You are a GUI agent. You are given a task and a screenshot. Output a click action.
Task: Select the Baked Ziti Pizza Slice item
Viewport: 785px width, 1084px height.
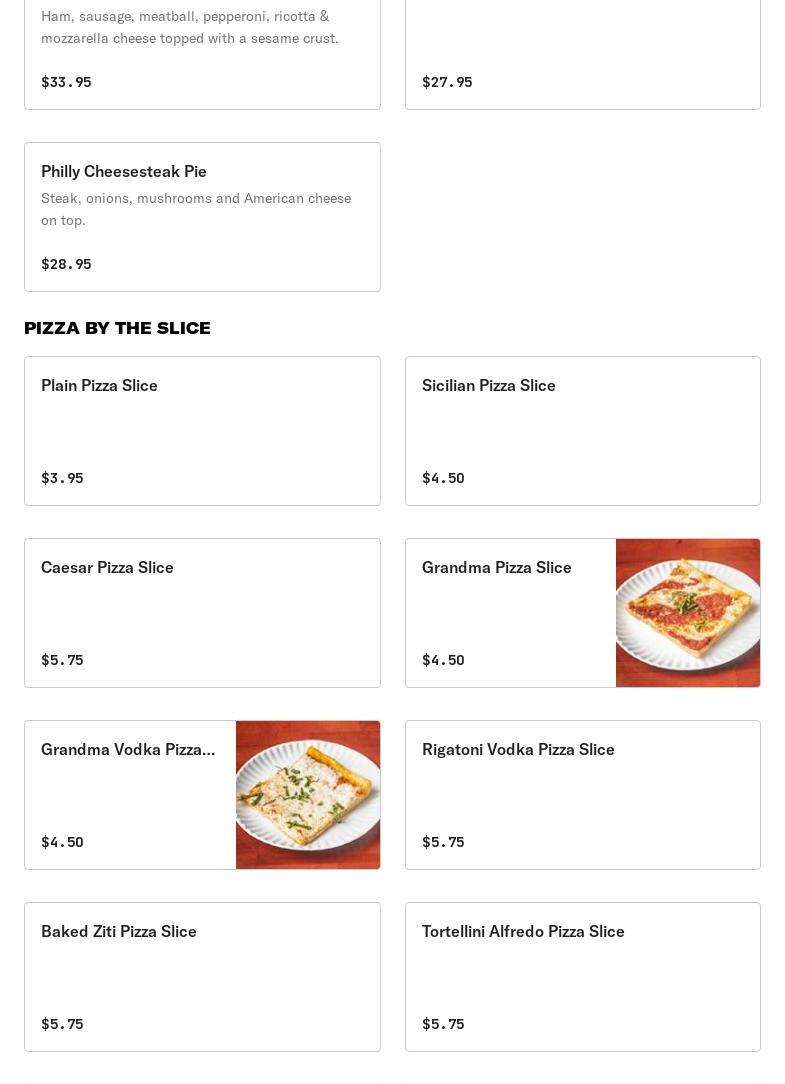(119, 931)
